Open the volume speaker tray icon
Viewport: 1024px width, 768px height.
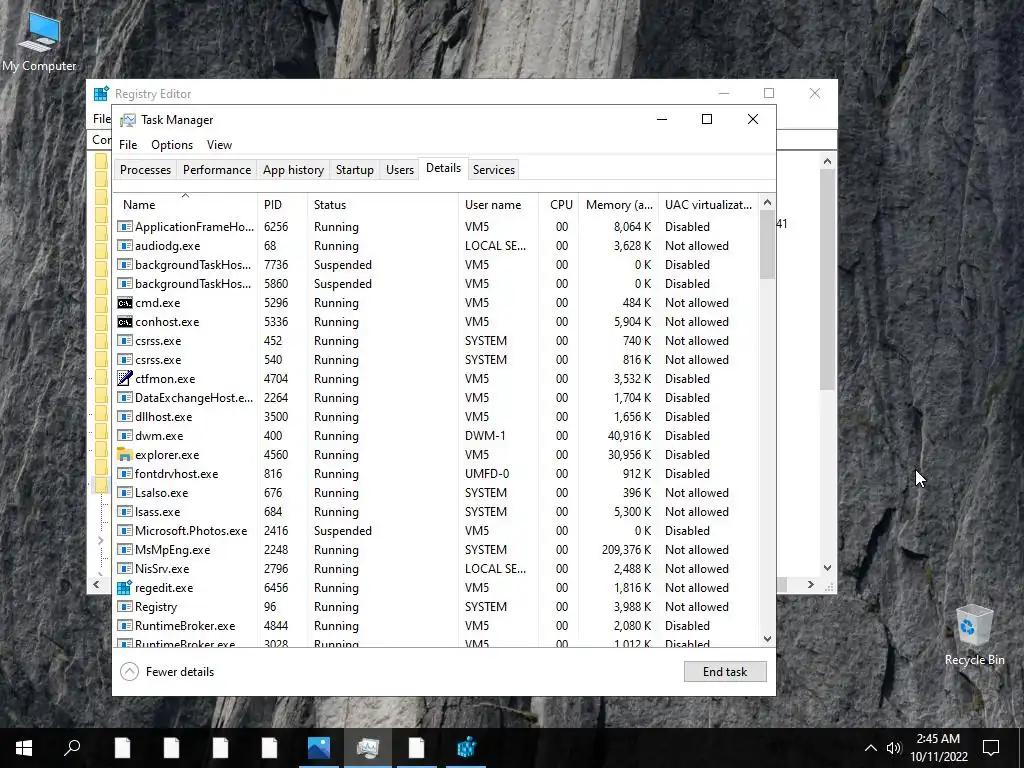[x=893, y=748]
